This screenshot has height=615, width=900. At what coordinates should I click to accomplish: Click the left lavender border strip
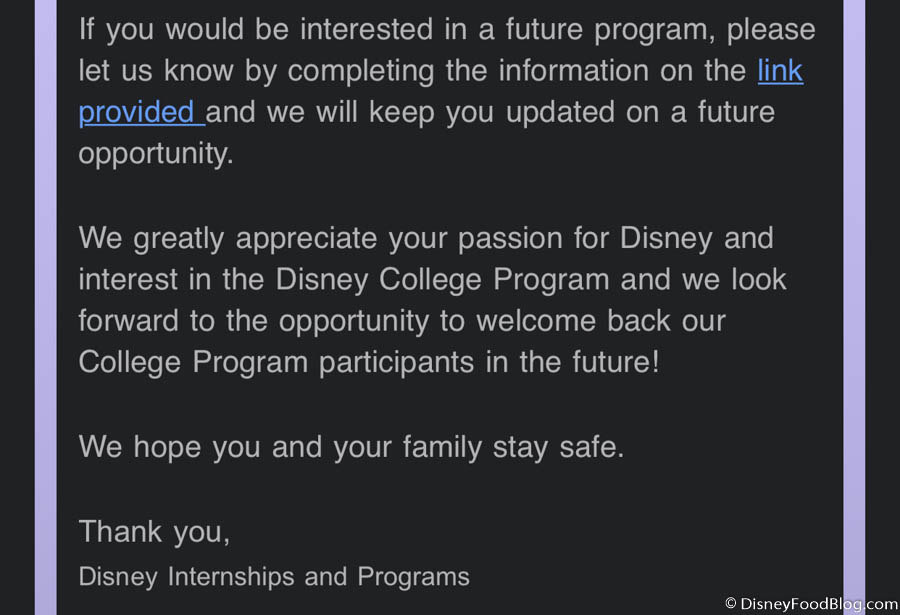pos(45,300)
